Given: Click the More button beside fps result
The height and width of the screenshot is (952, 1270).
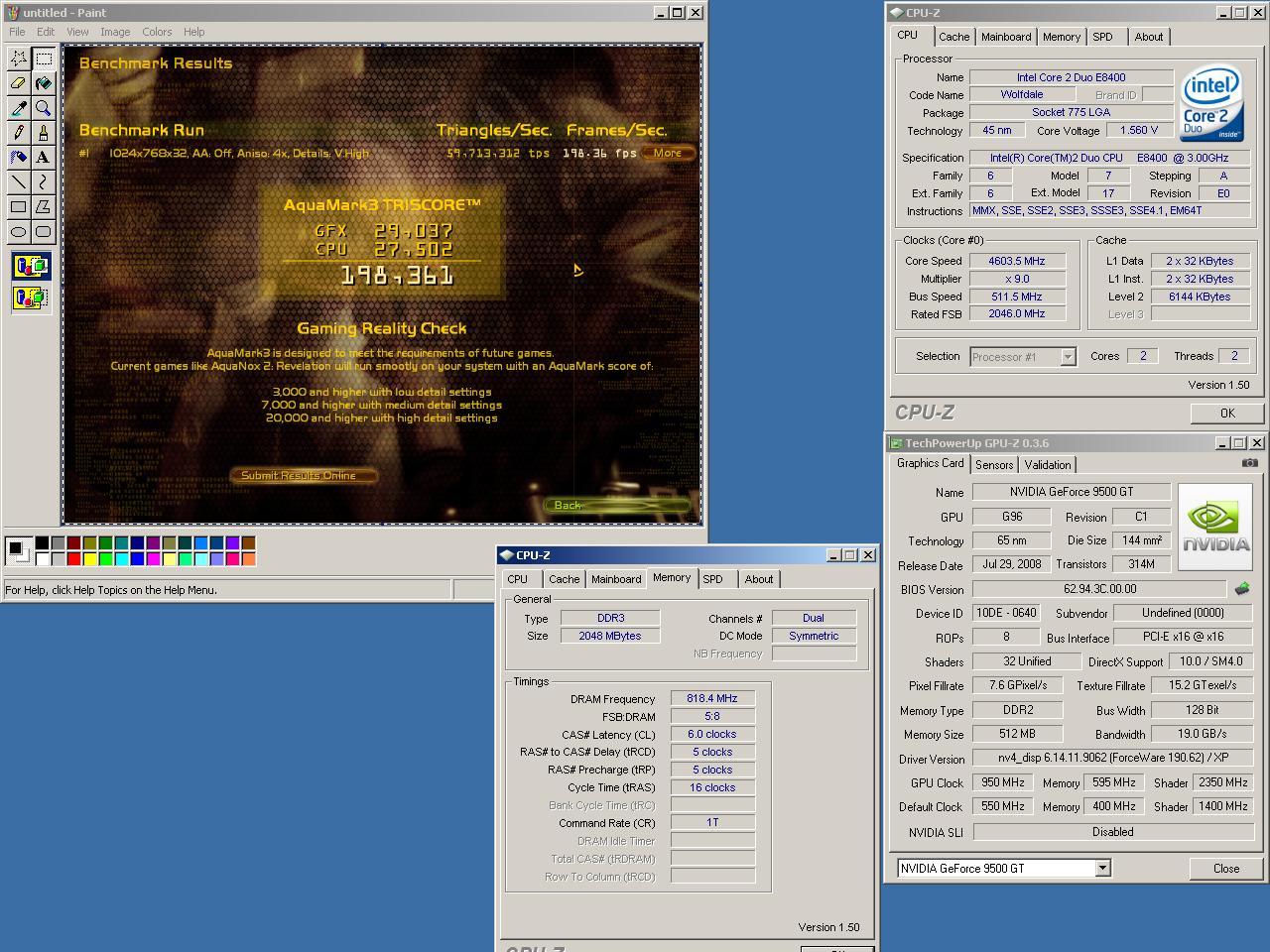Looking at the screenshot, I should point(668,153).
